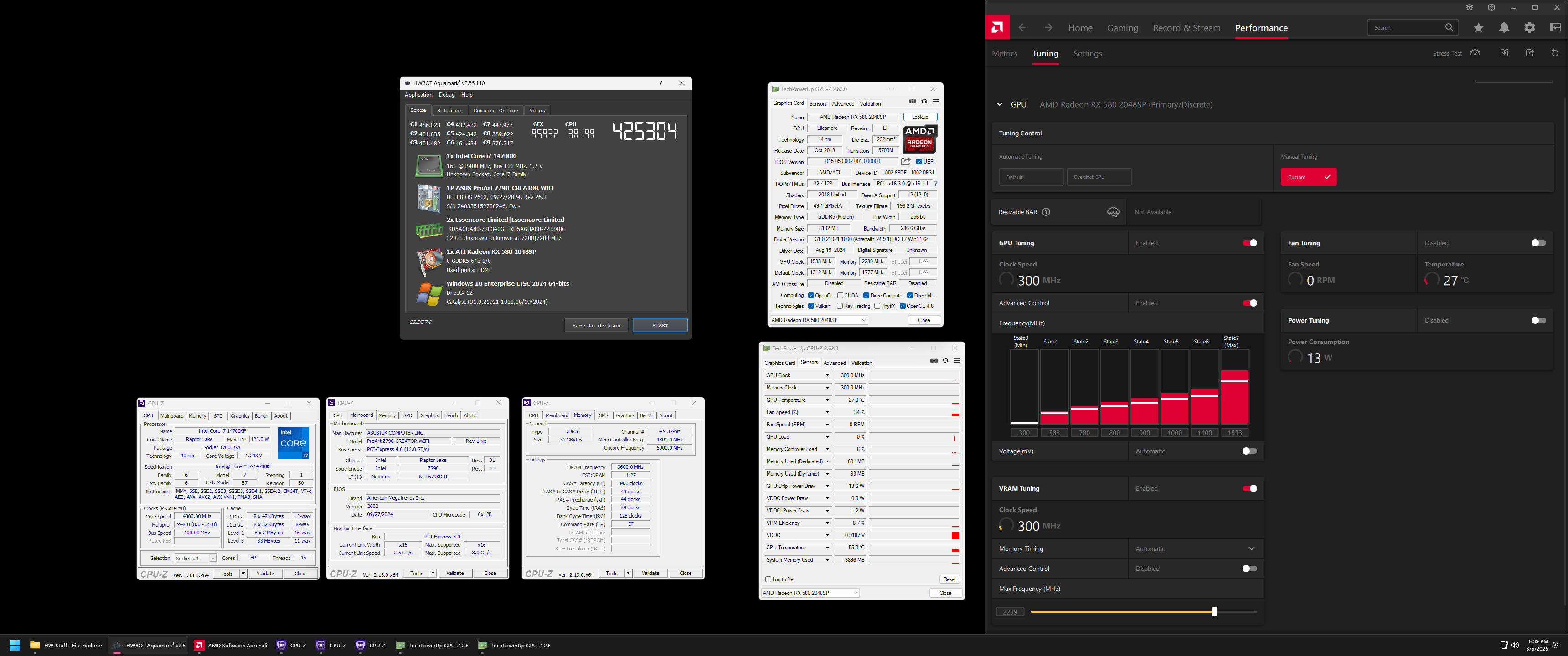Open Windows Start menu
Image resolution: width=1568 pixels, height=656 pixels.
pos(15,645)
